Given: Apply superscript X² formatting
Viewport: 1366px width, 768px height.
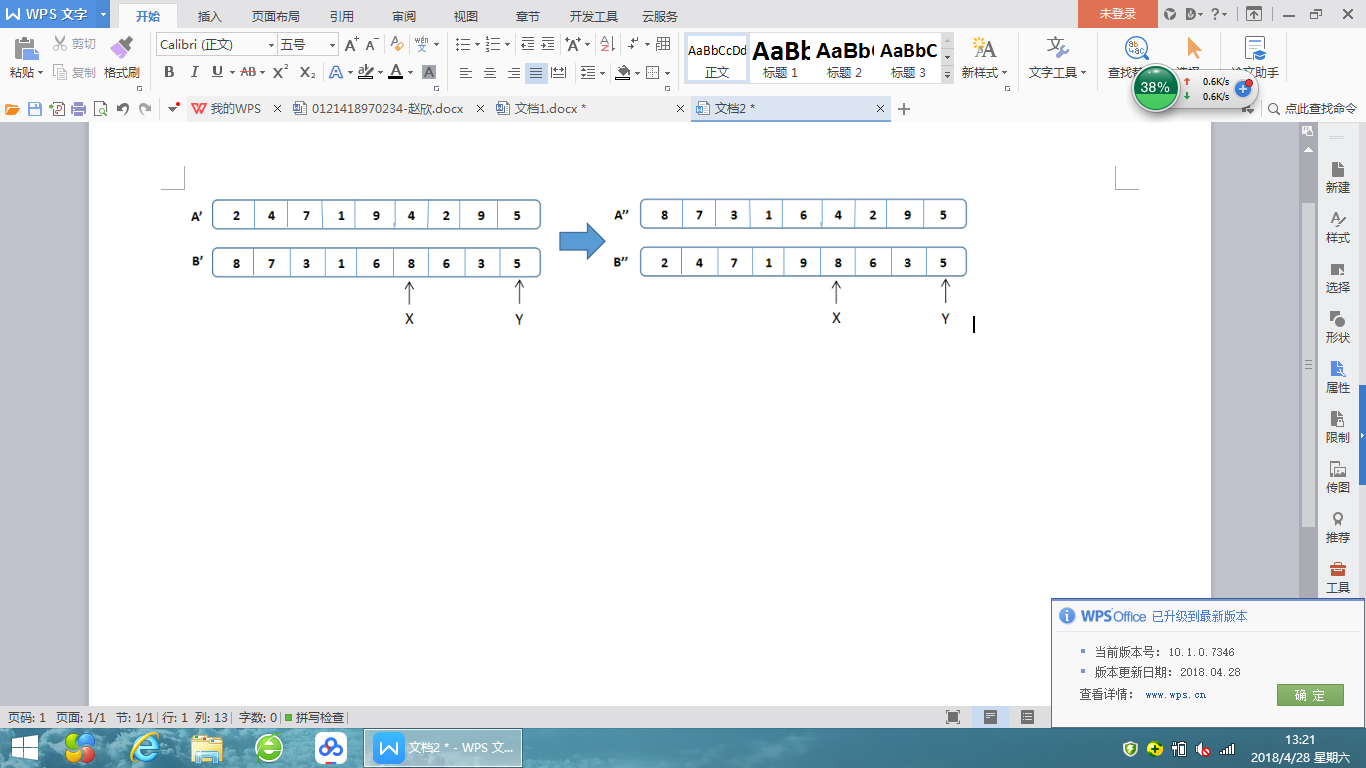Looking at the screenshot, I should 280,72.
